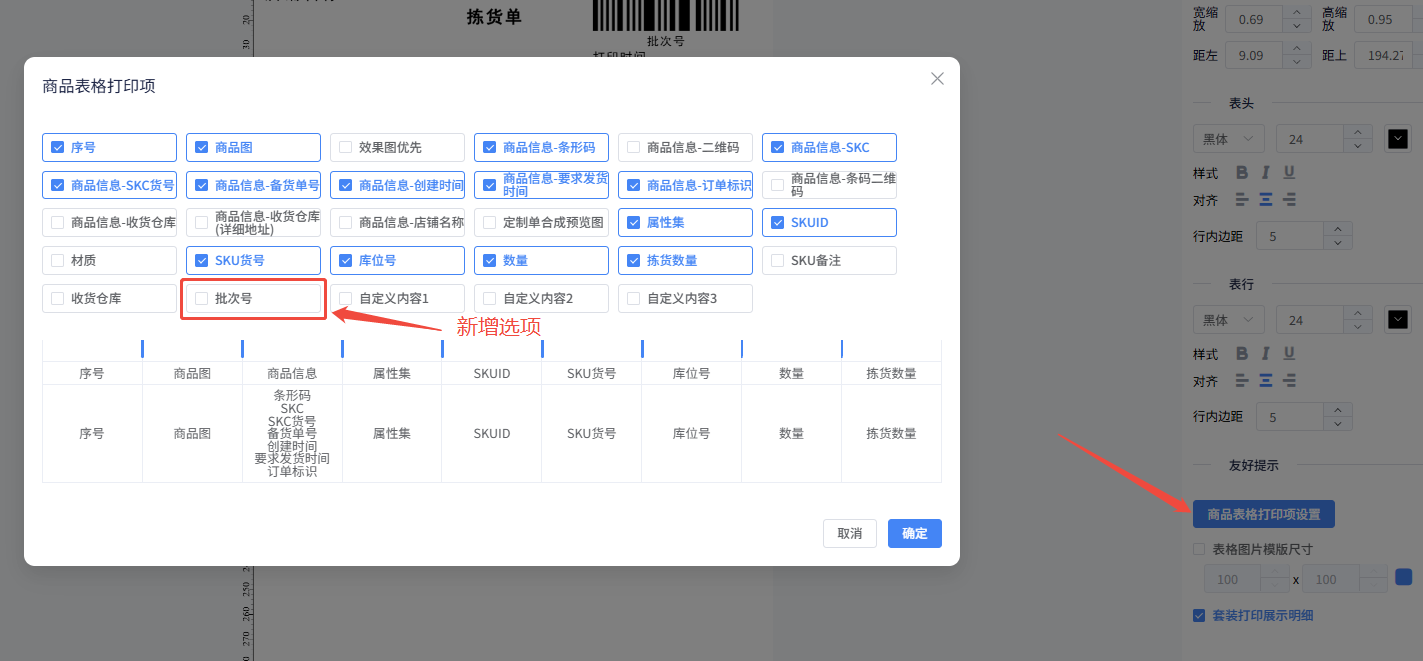Toggle bold in the 表行 style row
The width and height of the screenshot is (1423, 661).
1242,354
